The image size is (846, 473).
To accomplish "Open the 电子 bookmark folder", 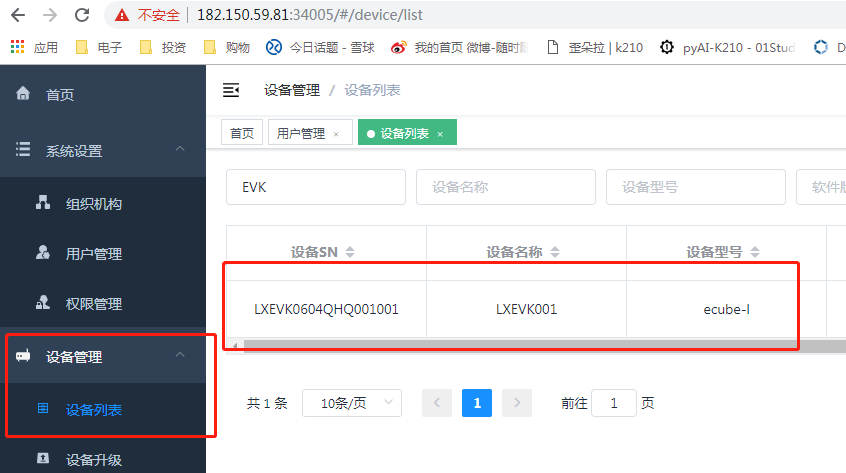I will pyautogui.click(x=99, y=47).
